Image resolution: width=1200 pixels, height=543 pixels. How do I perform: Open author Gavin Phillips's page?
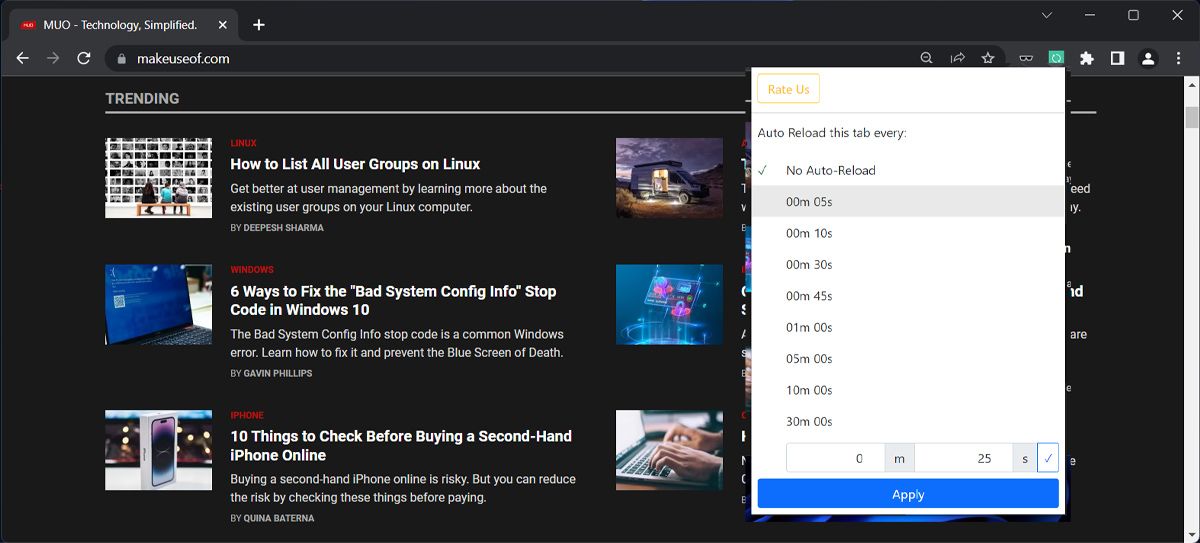pos(278,373)
